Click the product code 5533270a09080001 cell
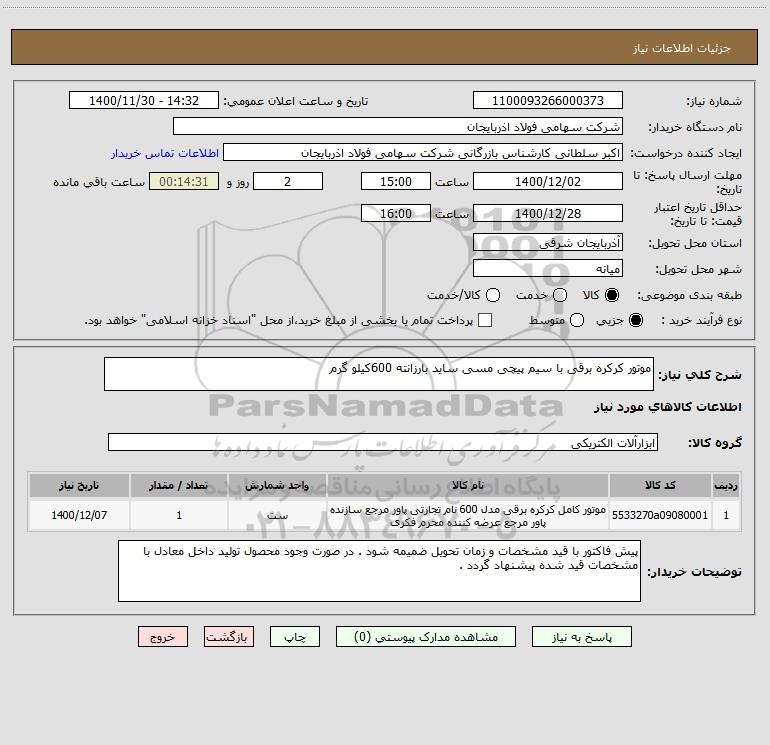The image size is (770, 745). (660, 515)
